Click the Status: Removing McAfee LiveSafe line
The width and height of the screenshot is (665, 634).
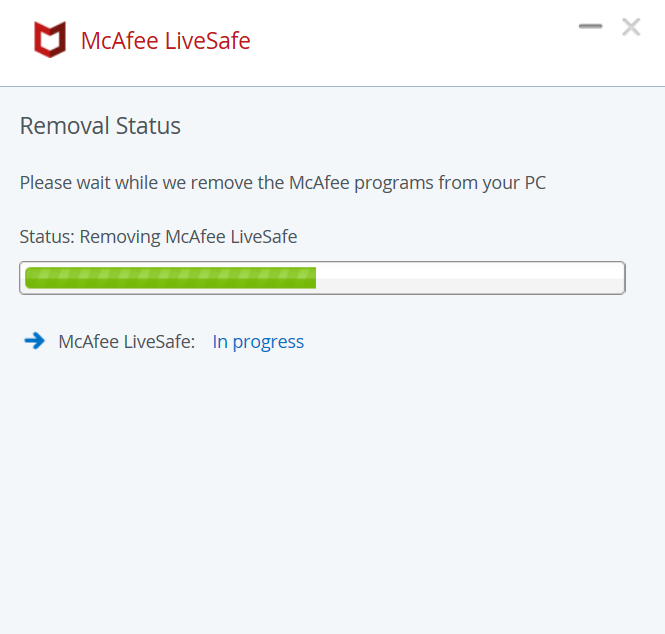(x=158, y=237)
